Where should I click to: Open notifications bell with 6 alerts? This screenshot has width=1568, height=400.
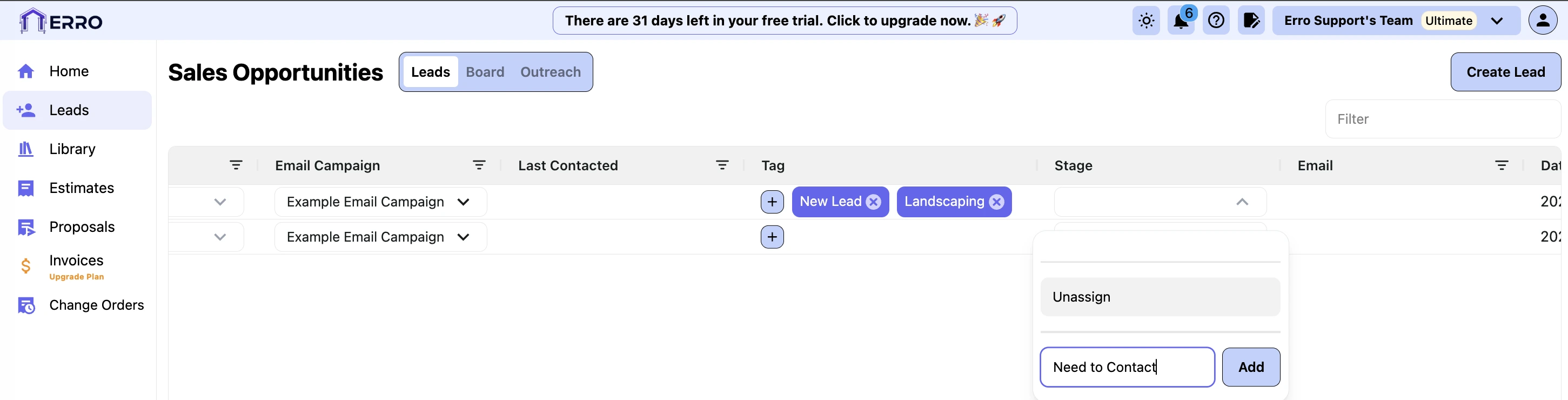(1181, 21)
